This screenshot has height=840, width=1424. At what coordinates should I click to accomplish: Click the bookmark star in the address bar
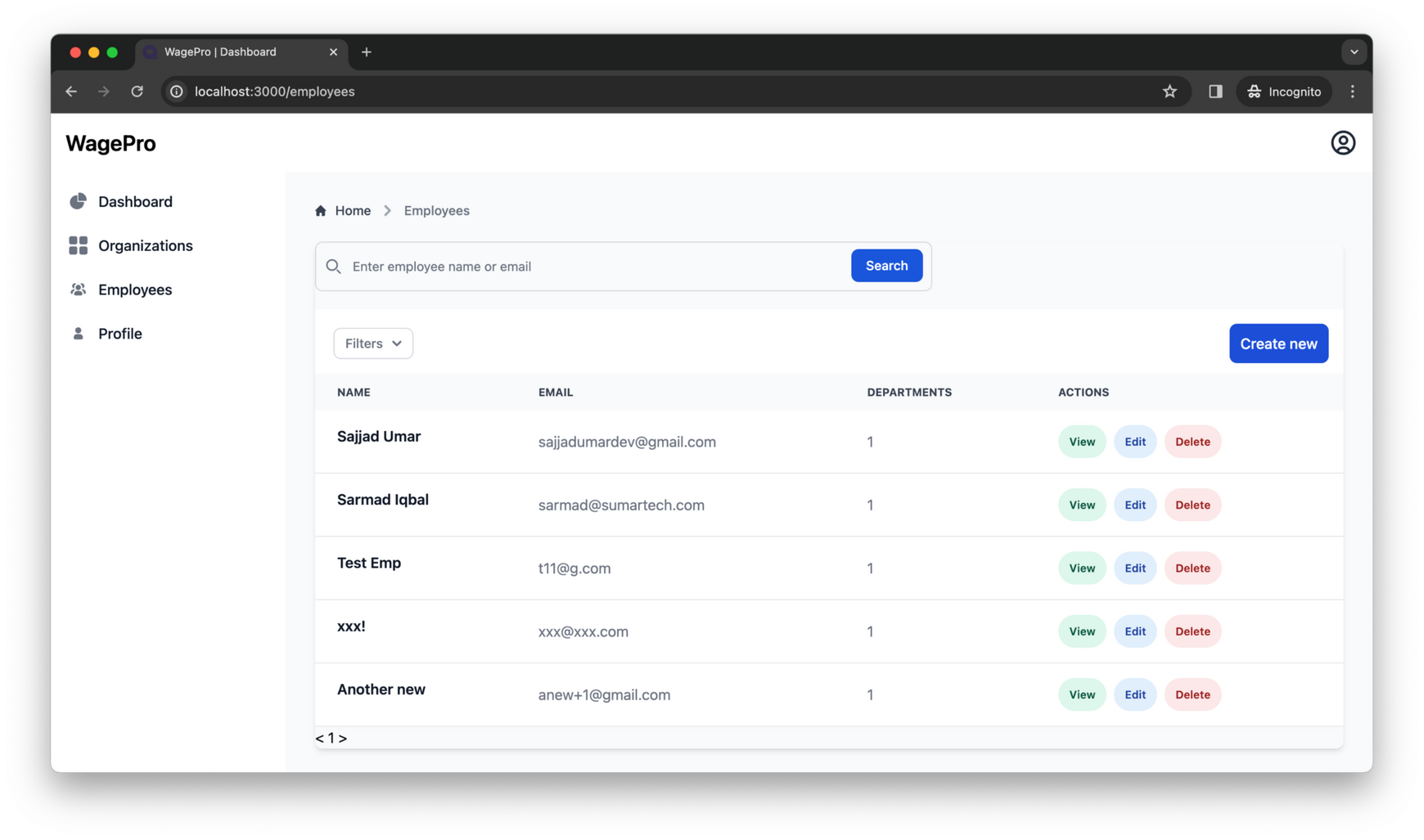pos(1170,91)
